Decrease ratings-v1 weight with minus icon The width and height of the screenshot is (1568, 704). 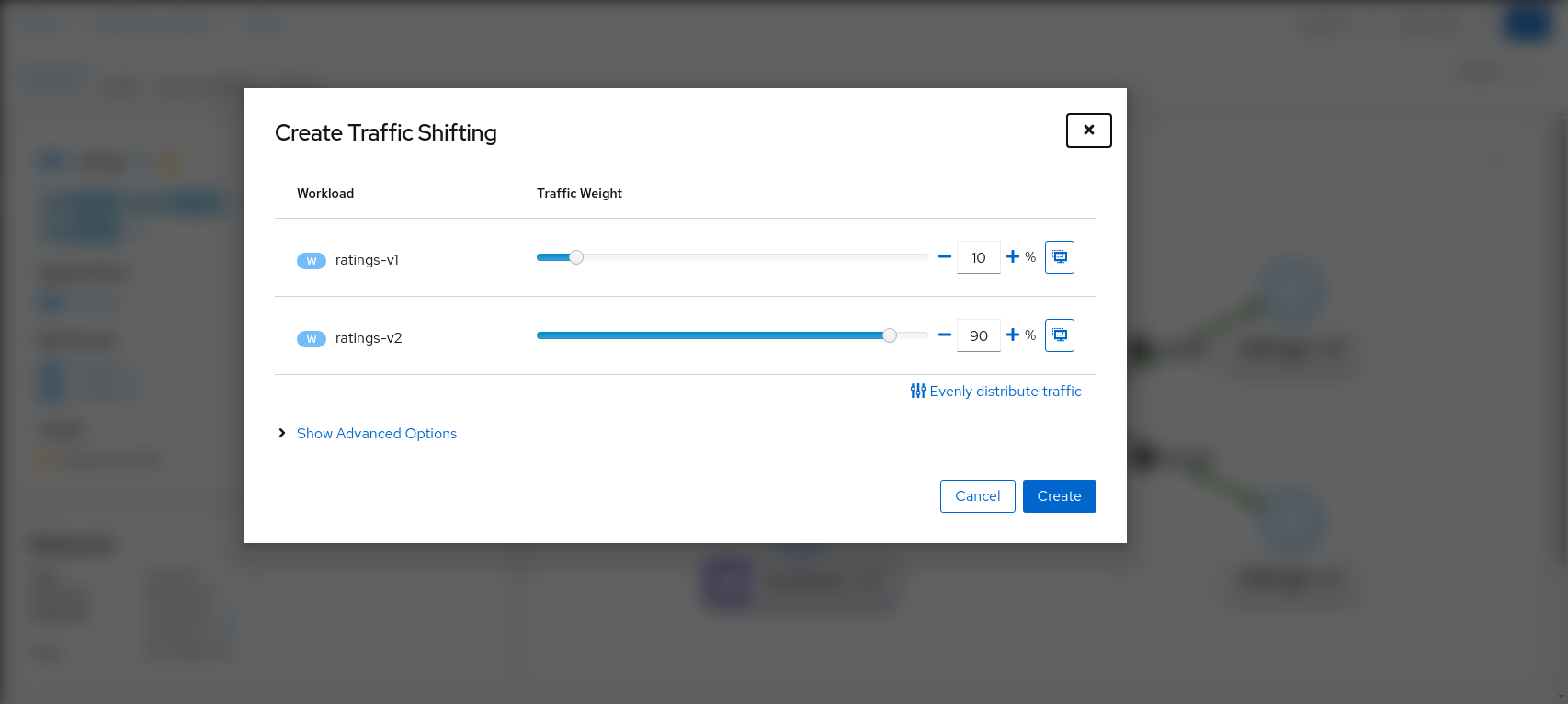pyautogui.click(x=944, y=257)
